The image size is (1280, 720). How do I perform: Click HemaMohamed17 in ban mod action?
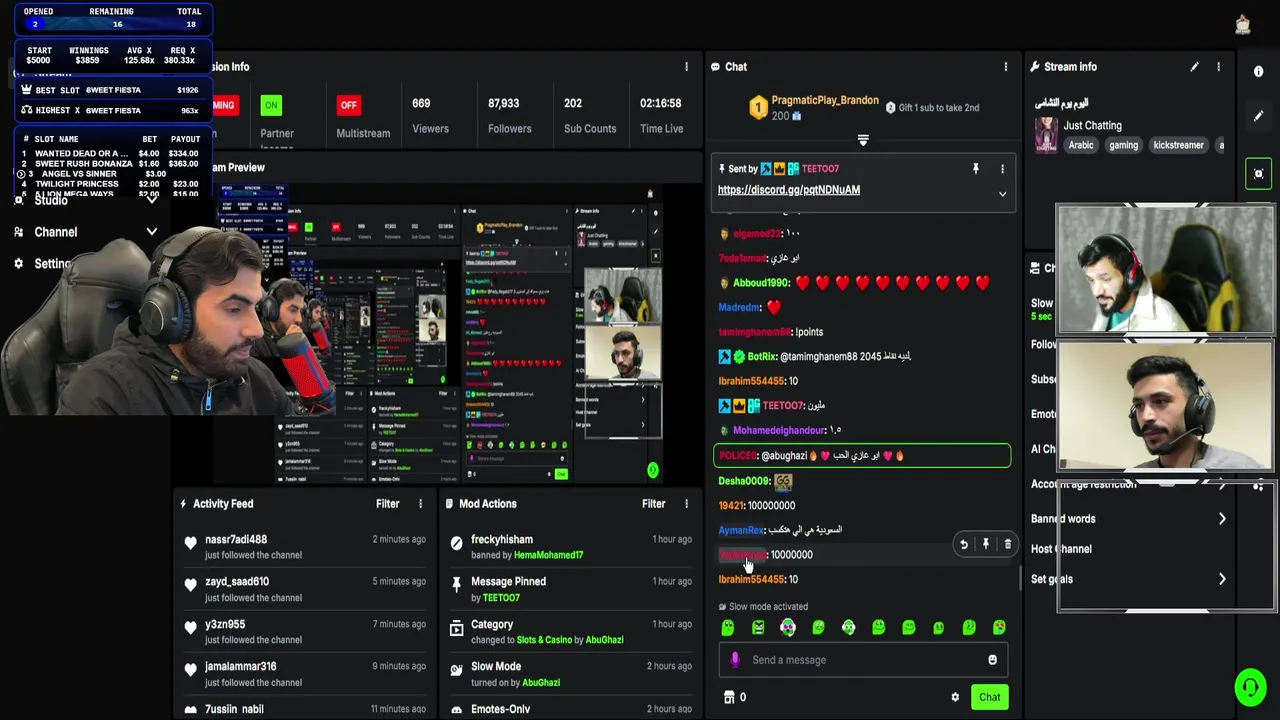pyautogui.click(x=548, y=555)
